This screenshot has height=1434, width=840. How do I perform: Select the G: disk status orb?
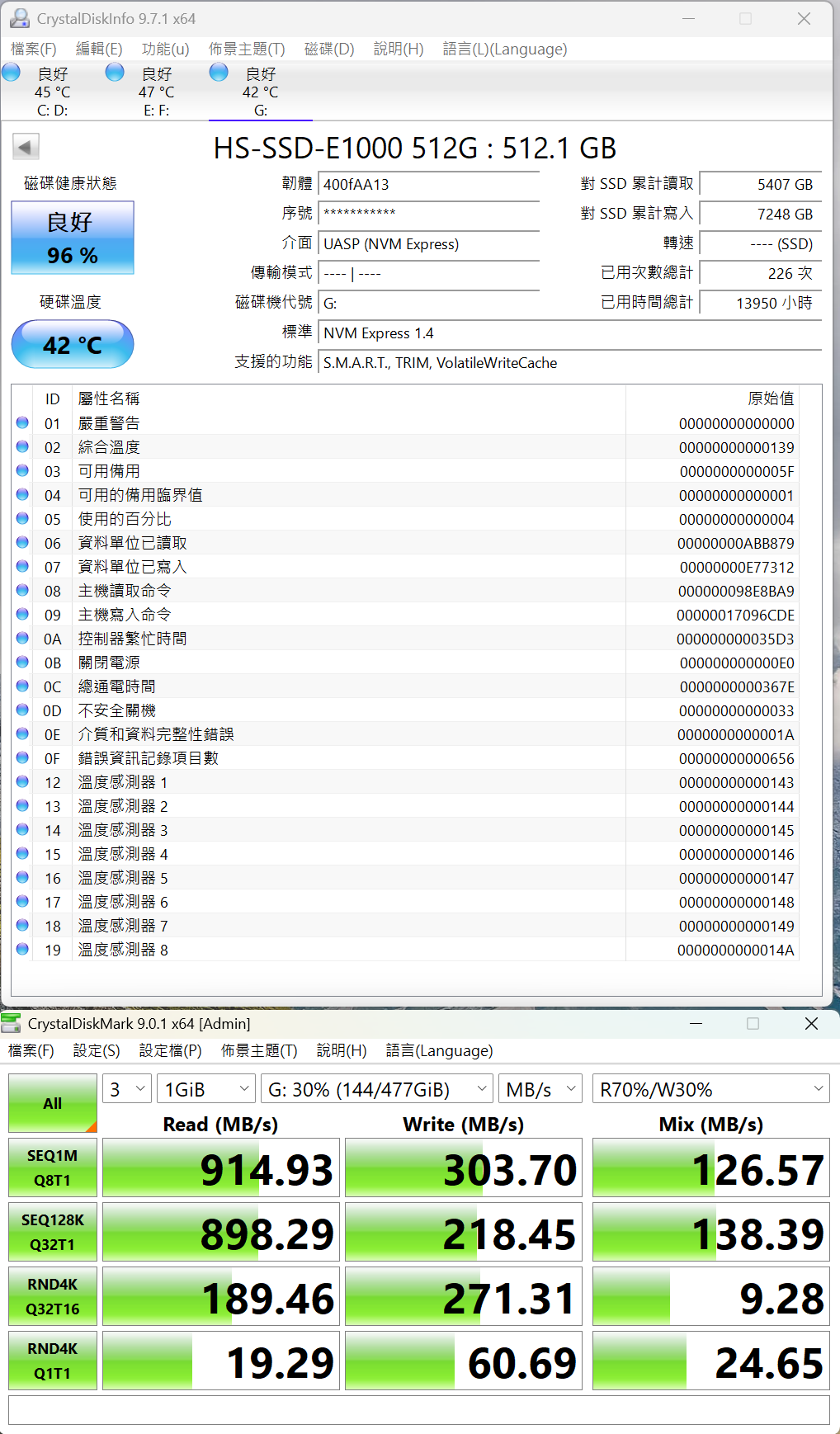pos(219,73)
